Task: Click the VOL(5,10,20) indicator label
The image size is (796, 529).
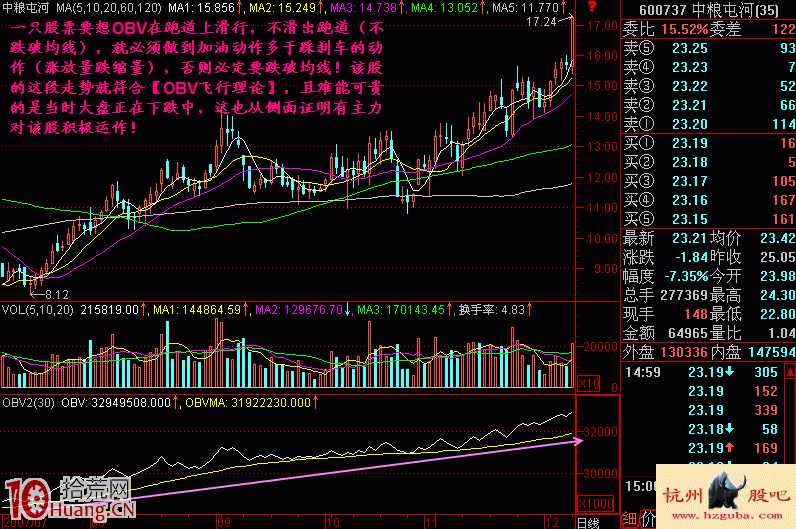Action: (x=38, y=310)
